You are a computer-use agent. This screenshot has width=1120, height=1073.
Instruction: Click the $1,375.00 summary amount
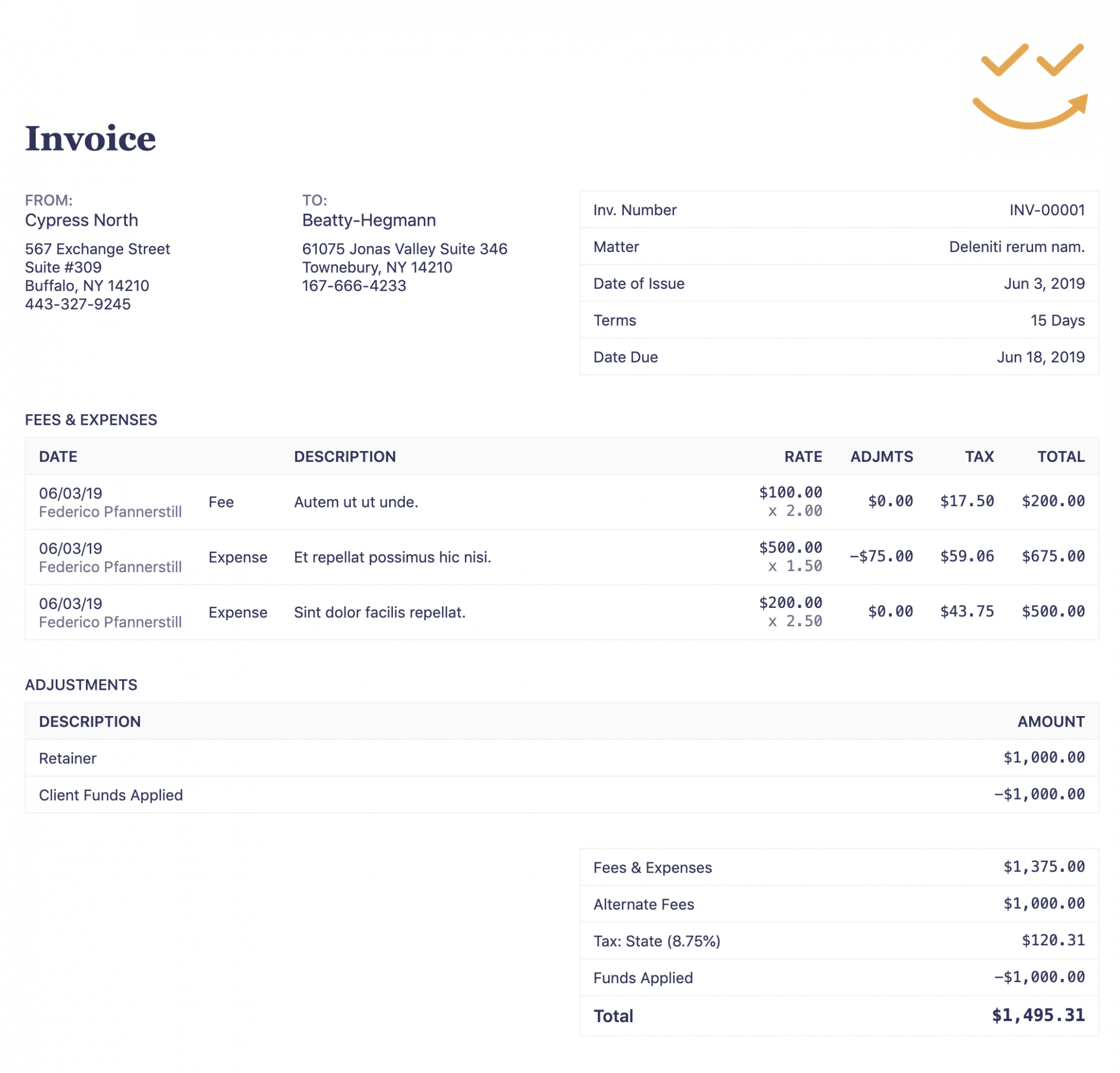click(1044, 867)
